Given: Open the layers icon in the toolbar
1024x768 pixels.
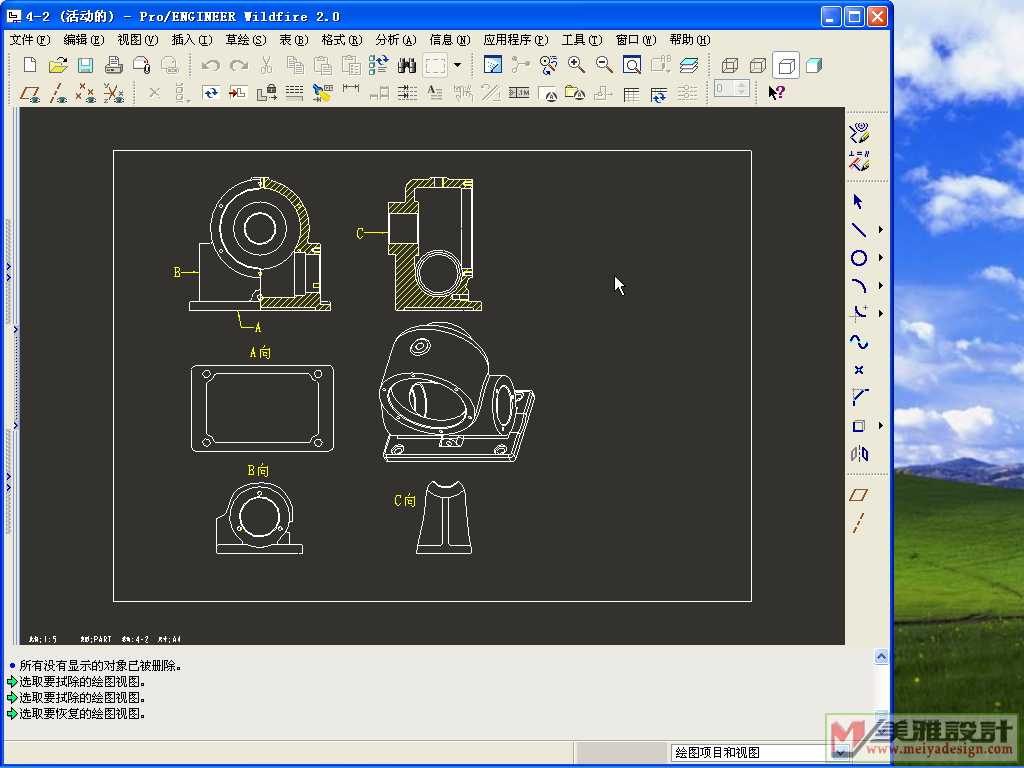Looking at the screenshot, I should pyautogui.click(x=688, y=65).
